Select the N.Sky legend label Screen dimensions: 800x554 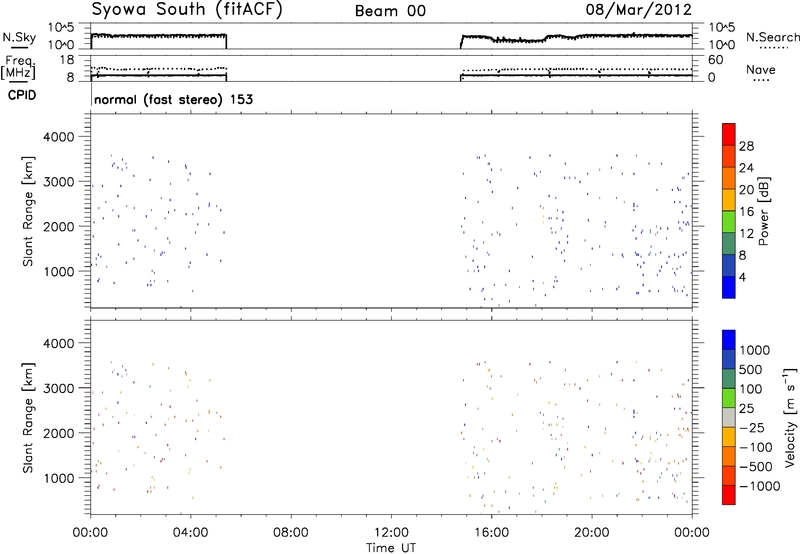[19, 38]
